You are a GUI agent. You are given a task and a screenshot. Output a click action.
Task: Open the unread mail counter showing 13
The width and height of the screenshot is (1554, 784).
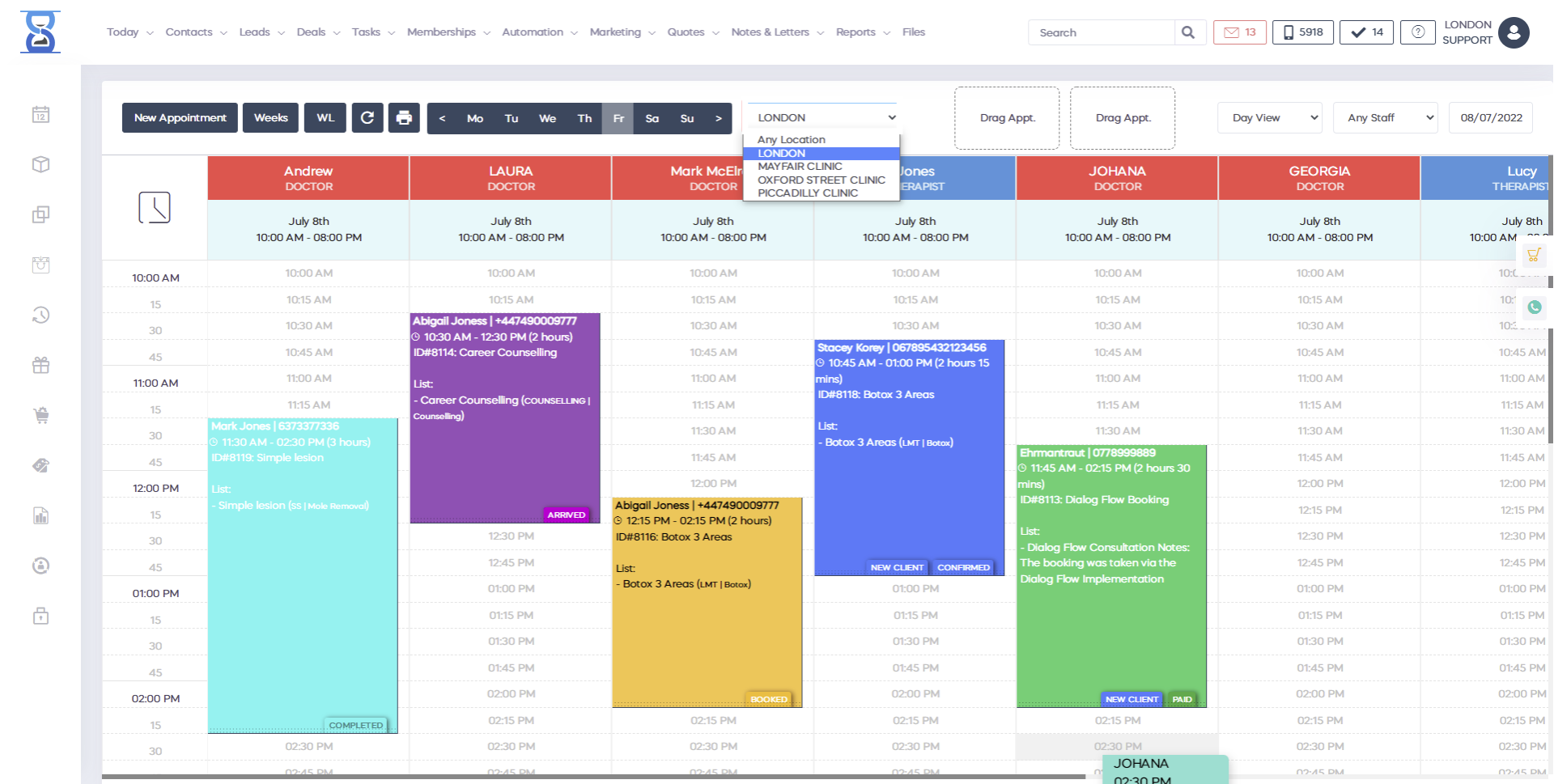[1239, 32]
